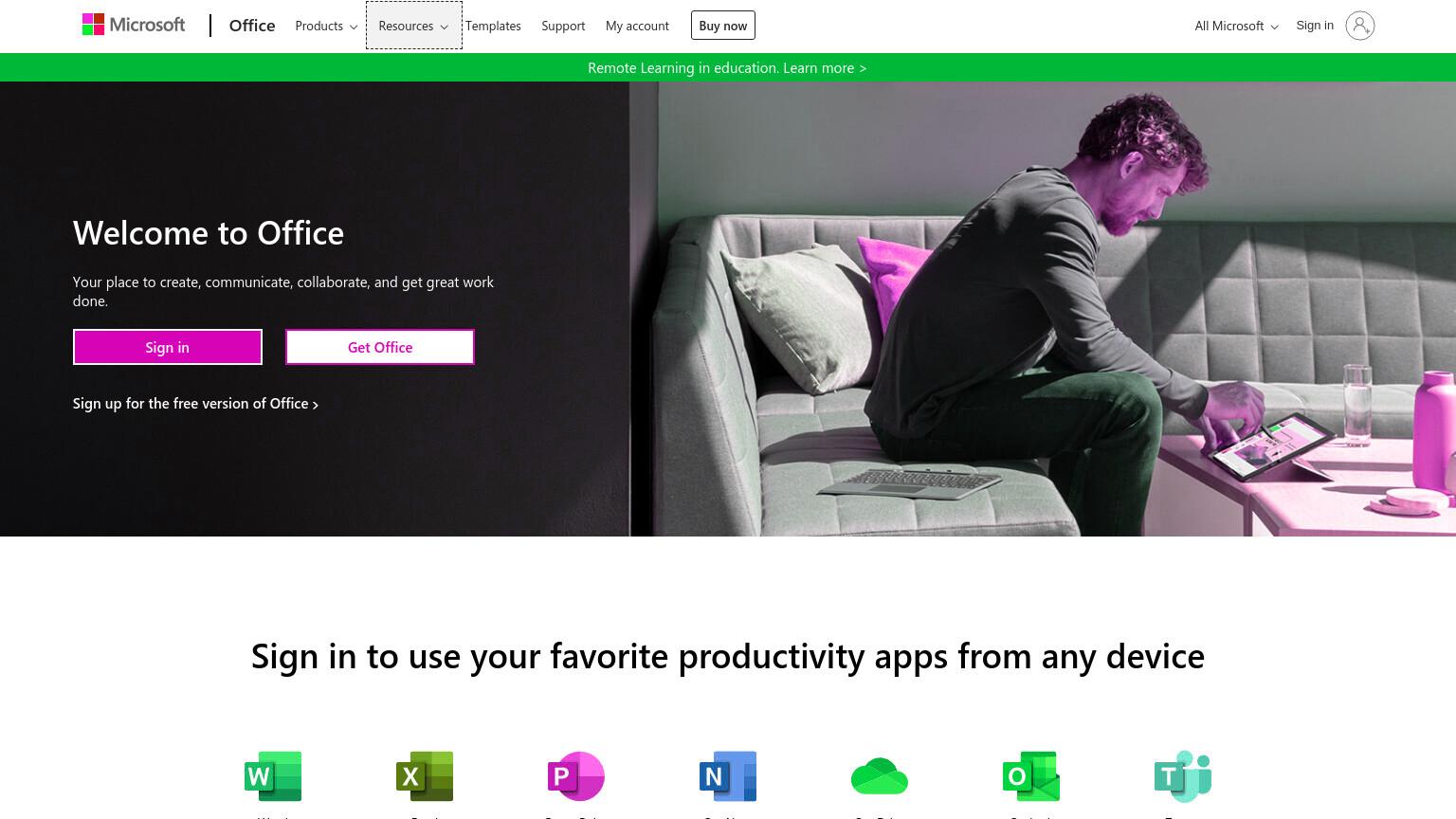Click the Microsoft logo

tap(134, 25)
